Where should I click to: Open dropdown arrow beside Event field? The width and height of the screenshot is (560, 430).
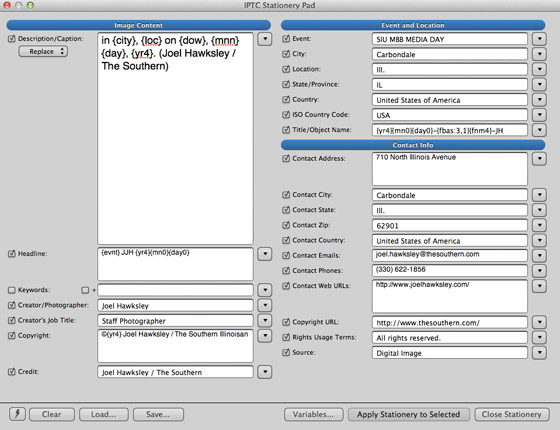[x=539, y=39]
